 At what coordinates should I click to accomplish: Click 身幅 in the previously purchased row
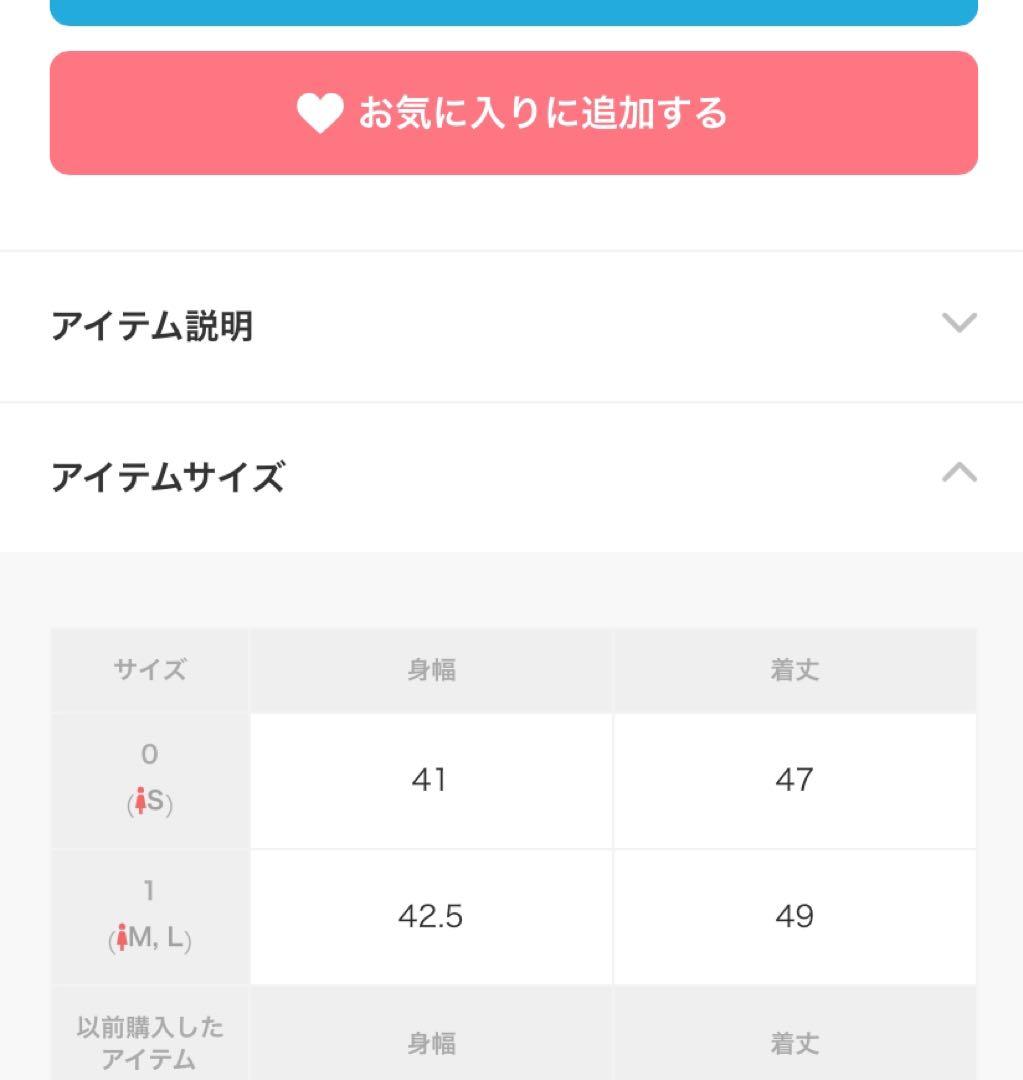(431, 1044)
